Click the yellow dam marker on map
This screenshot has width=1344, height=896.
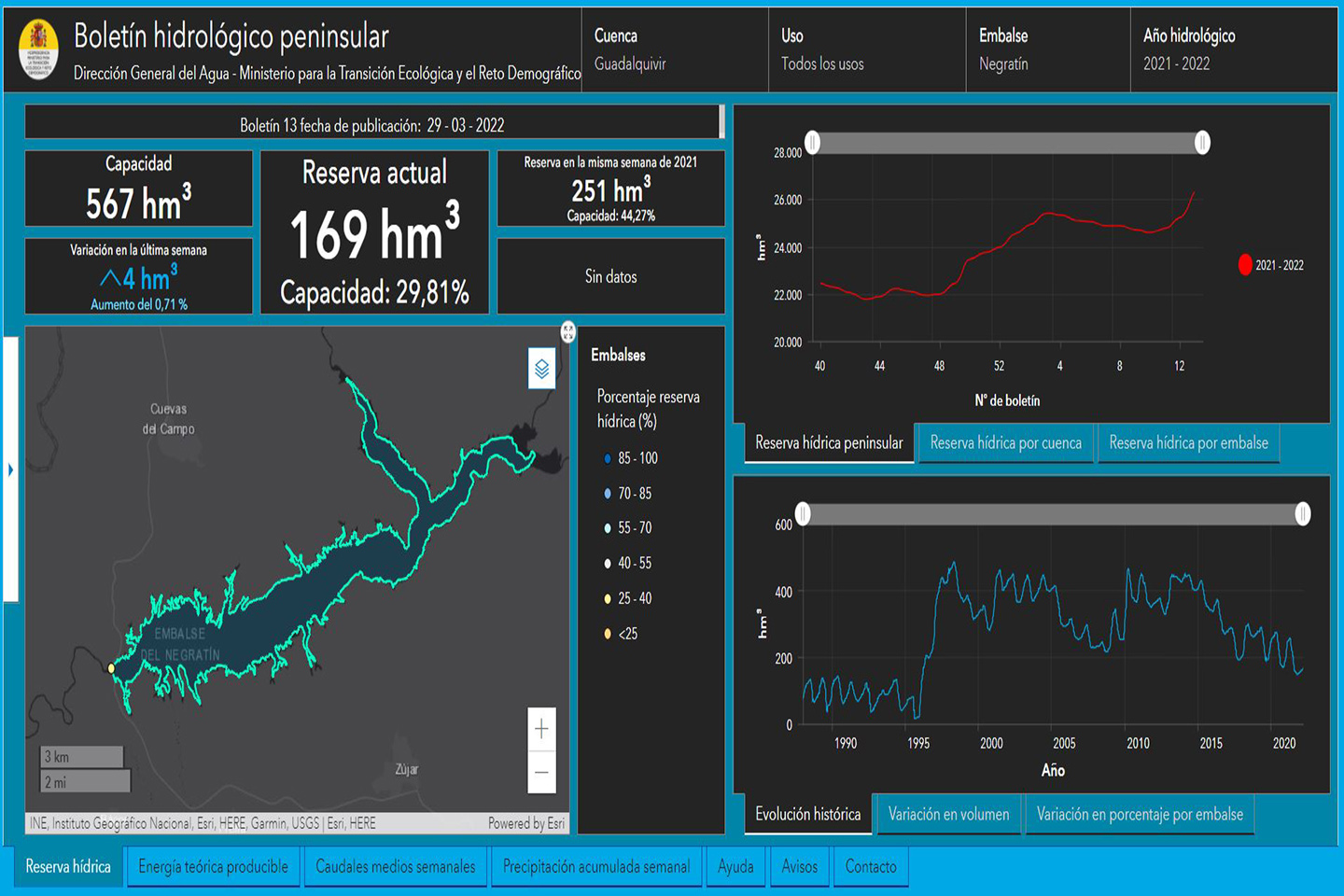(x=111, y=668)
